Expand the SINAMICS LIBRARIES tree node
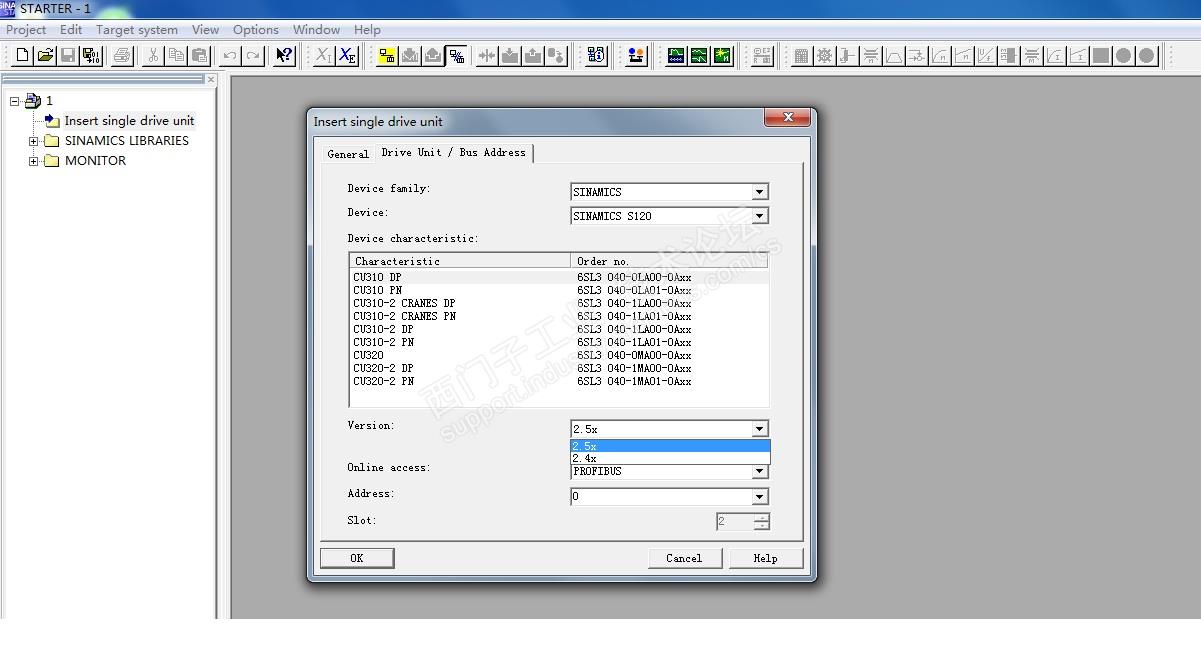The image size is (1201, 648). (x=34, y=141)
